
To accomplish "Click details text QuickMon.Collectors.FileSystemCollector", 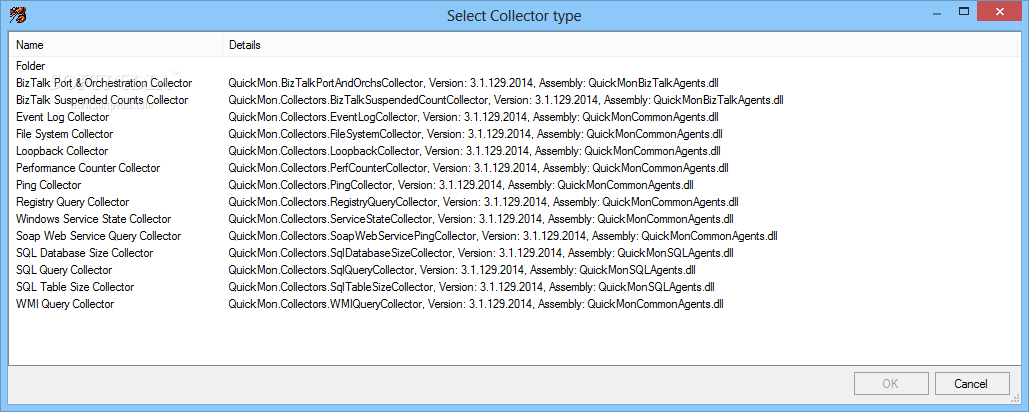I will [326, 134].
